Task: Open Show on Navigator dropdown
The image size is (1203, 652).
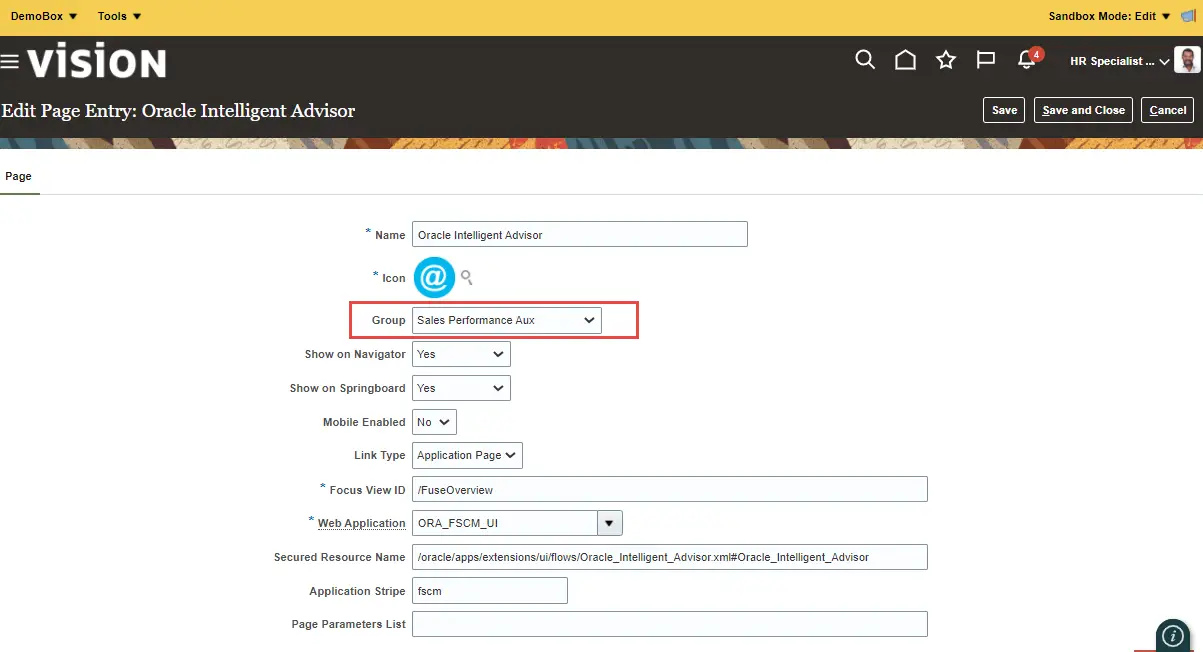Action: click(461, 354)
